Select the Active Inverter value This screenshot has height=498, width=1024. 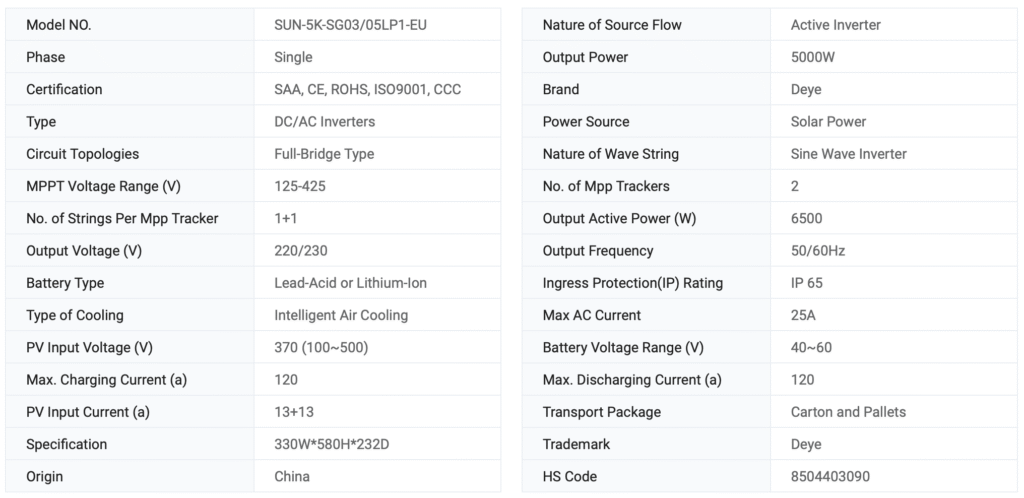coord(836,25)
